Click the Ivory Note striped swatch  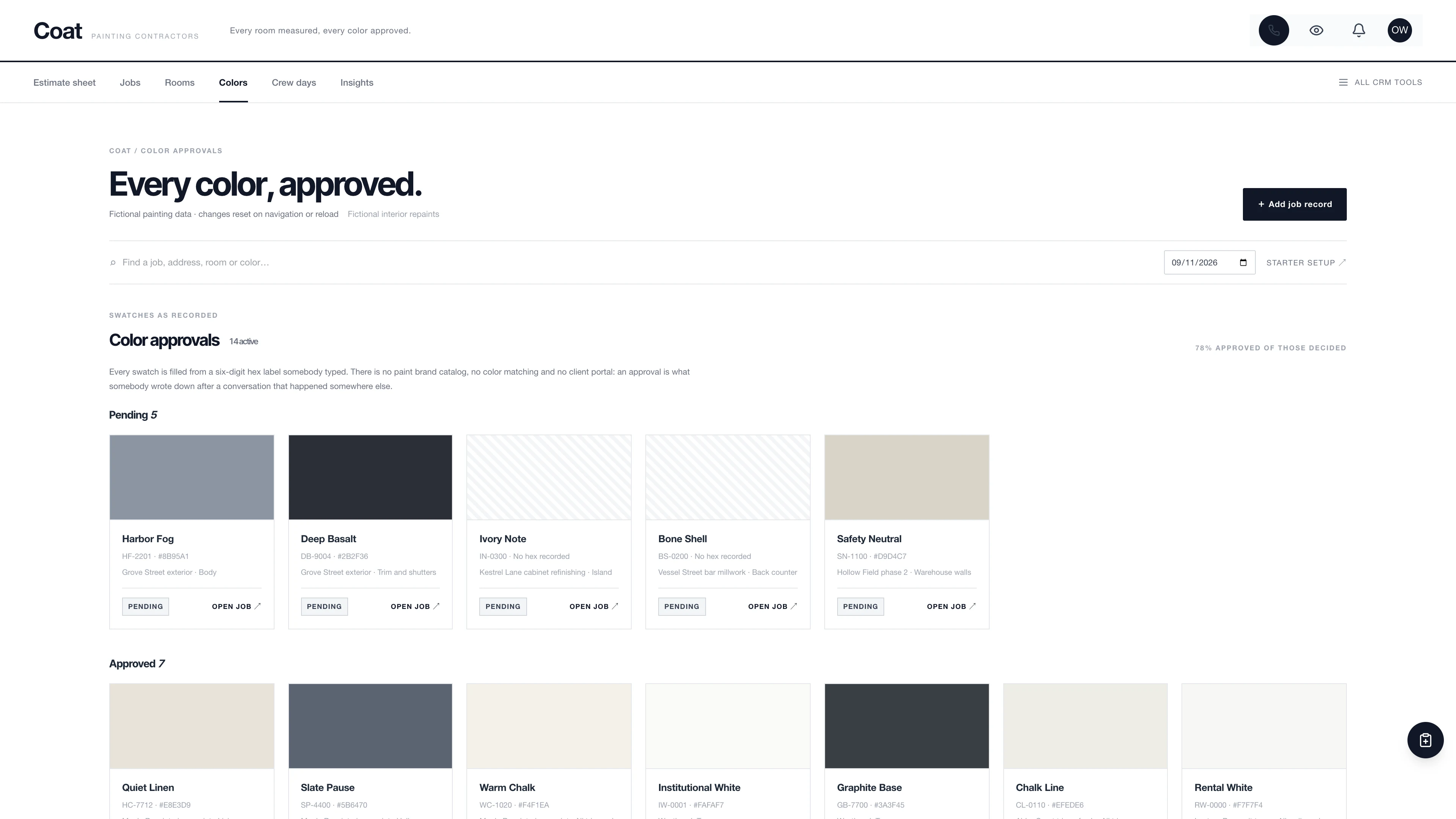(x=549, y=477)
